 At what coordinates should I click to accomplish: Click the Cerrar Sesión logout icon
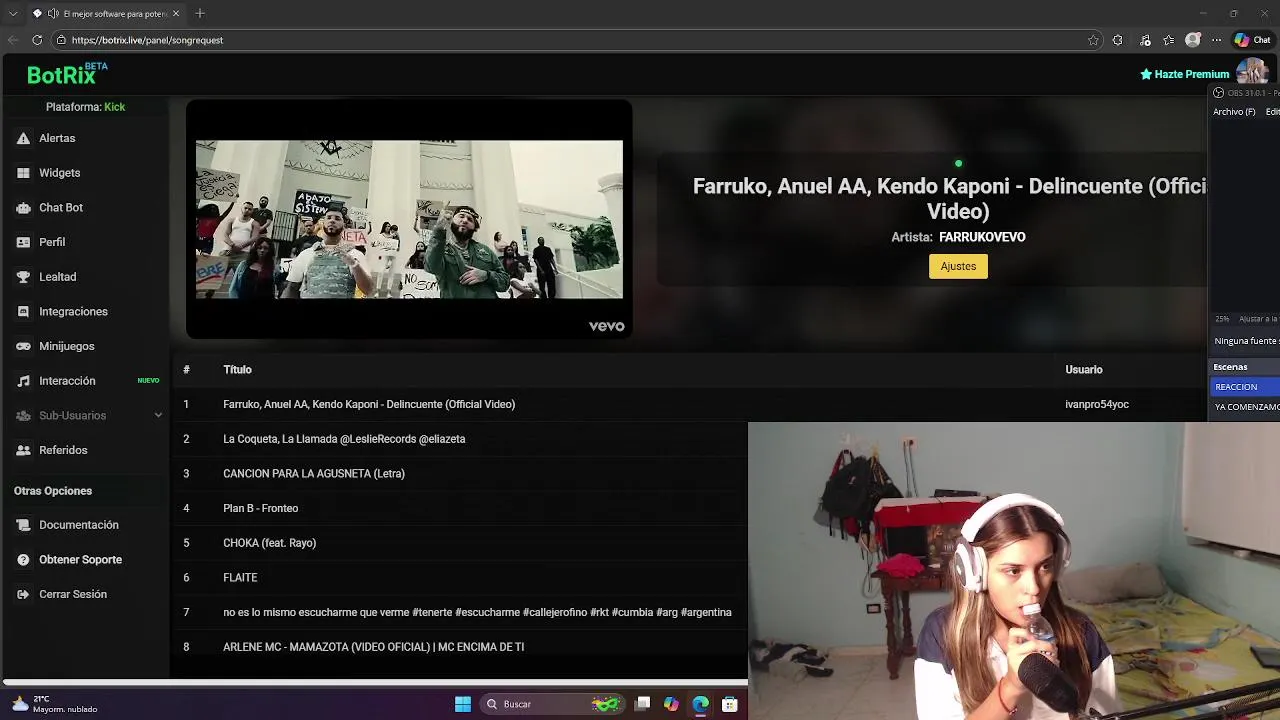pyautogui.click(x=23, y=594)
